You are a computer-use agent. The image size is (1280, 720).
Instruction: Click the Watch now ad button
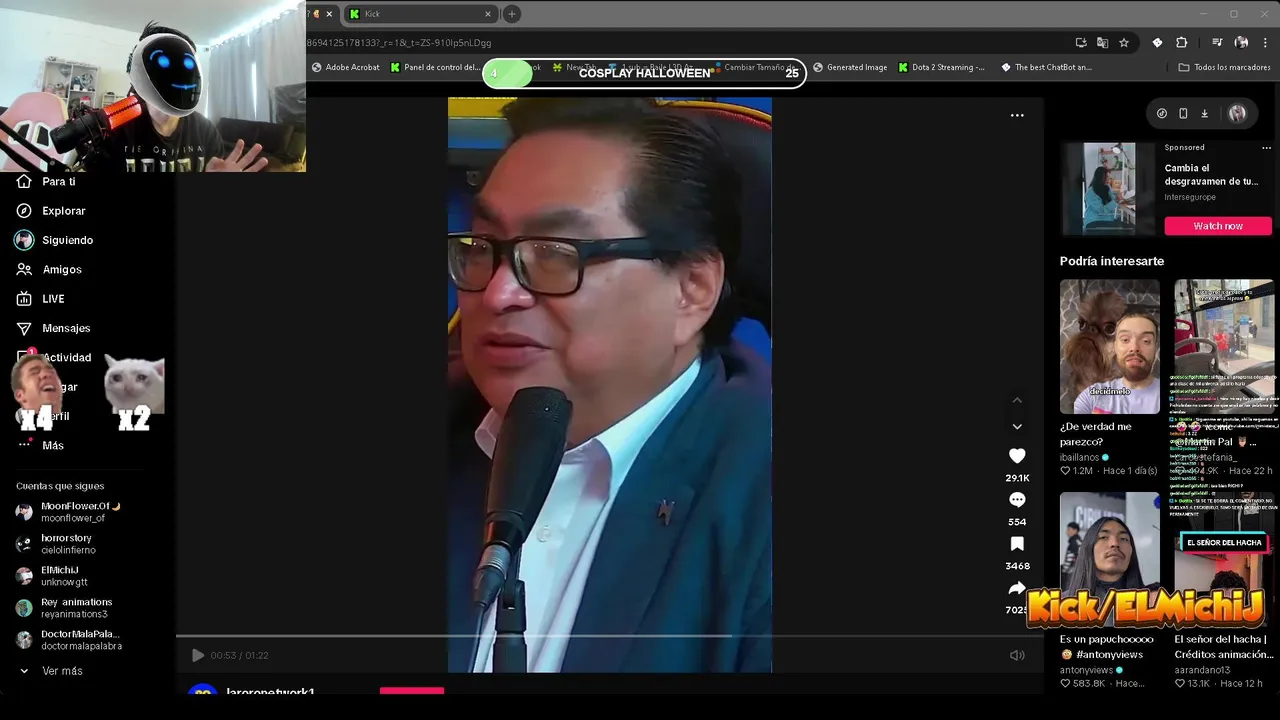coord(1218,226)
